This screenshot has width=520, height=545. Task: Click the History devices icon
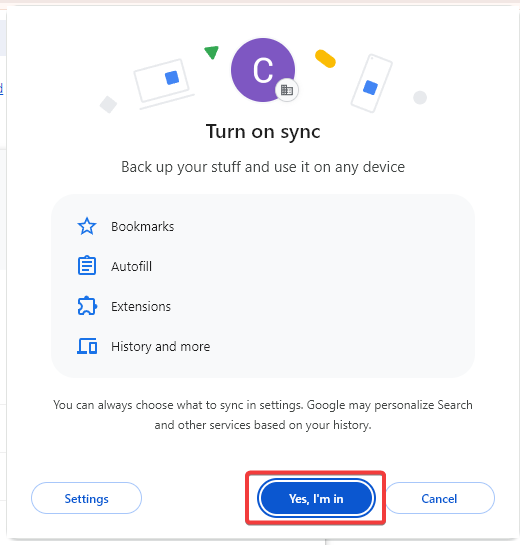coord(87,346)
